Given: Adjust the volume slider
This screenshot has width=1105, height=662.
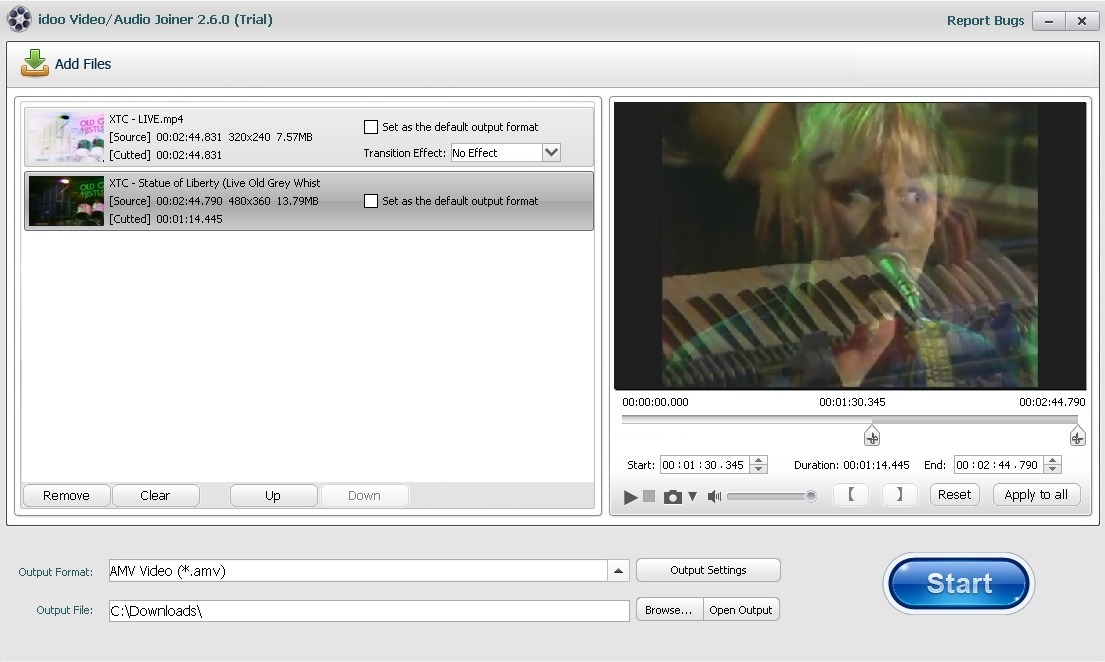Looking at the screenshot, I should point(770,495).
